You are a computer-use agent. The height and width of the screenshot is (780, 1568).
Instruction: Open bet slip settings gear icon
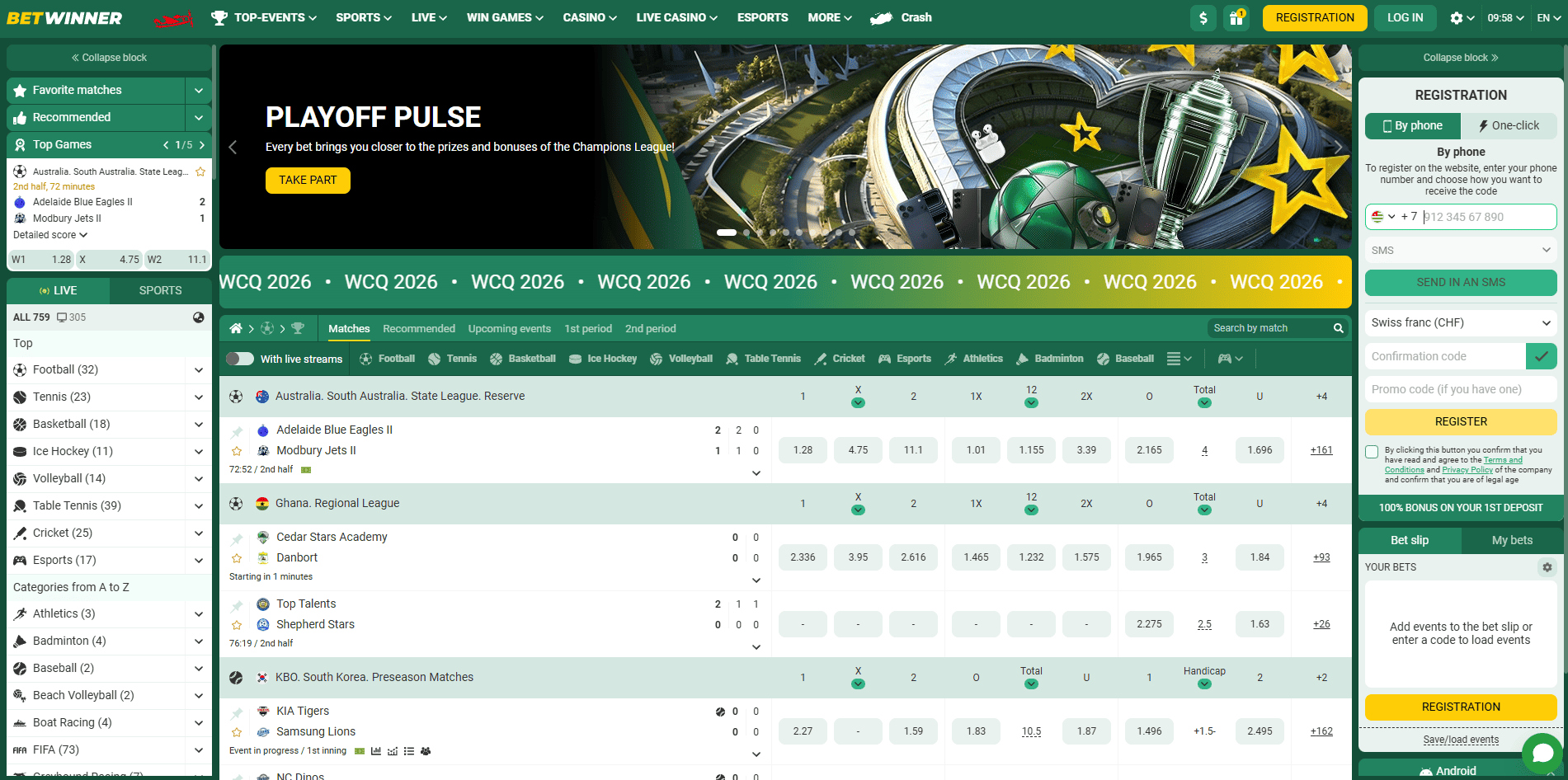point(1547,567)
